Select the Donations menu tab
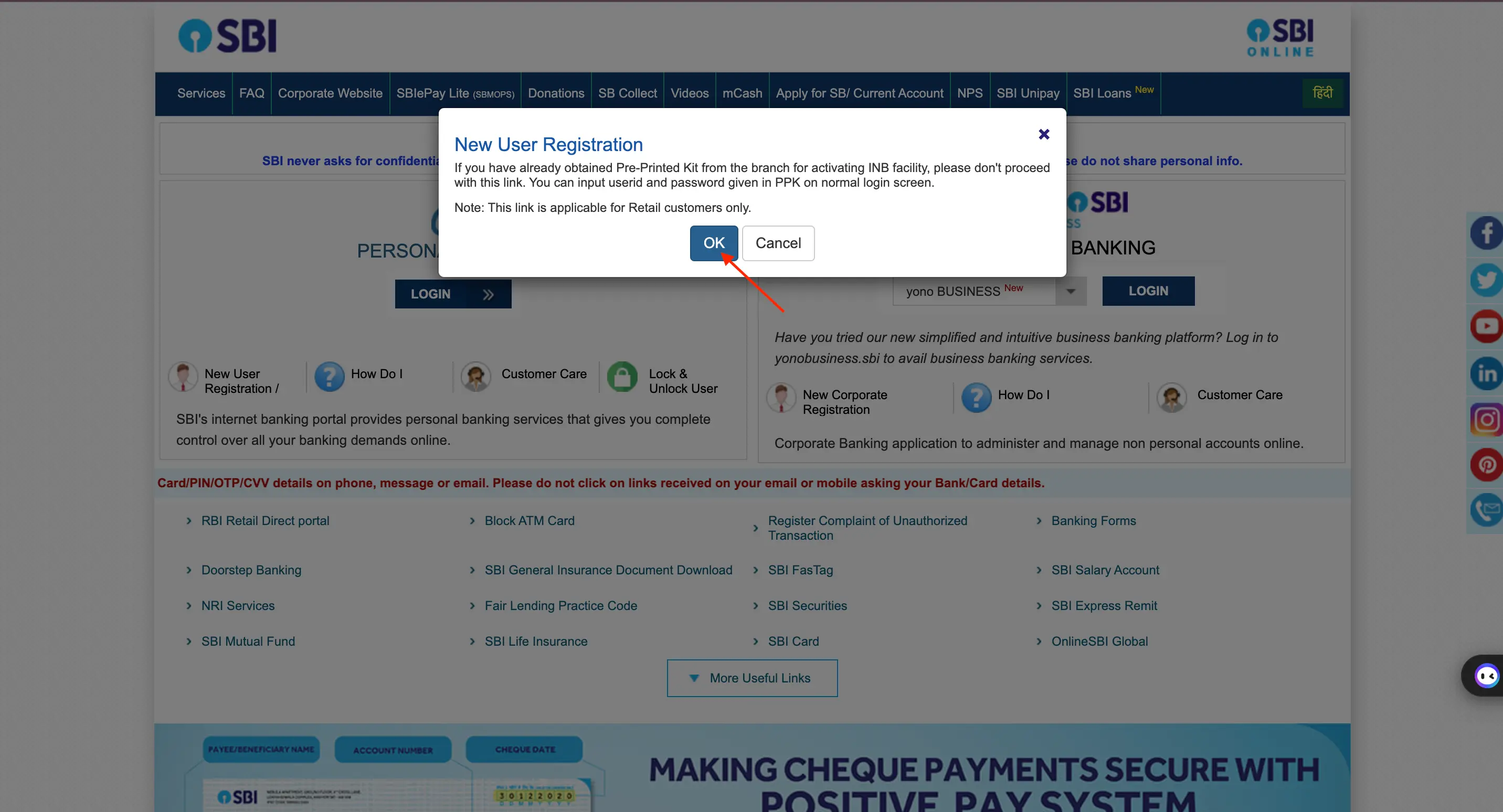 click(557, 93)
